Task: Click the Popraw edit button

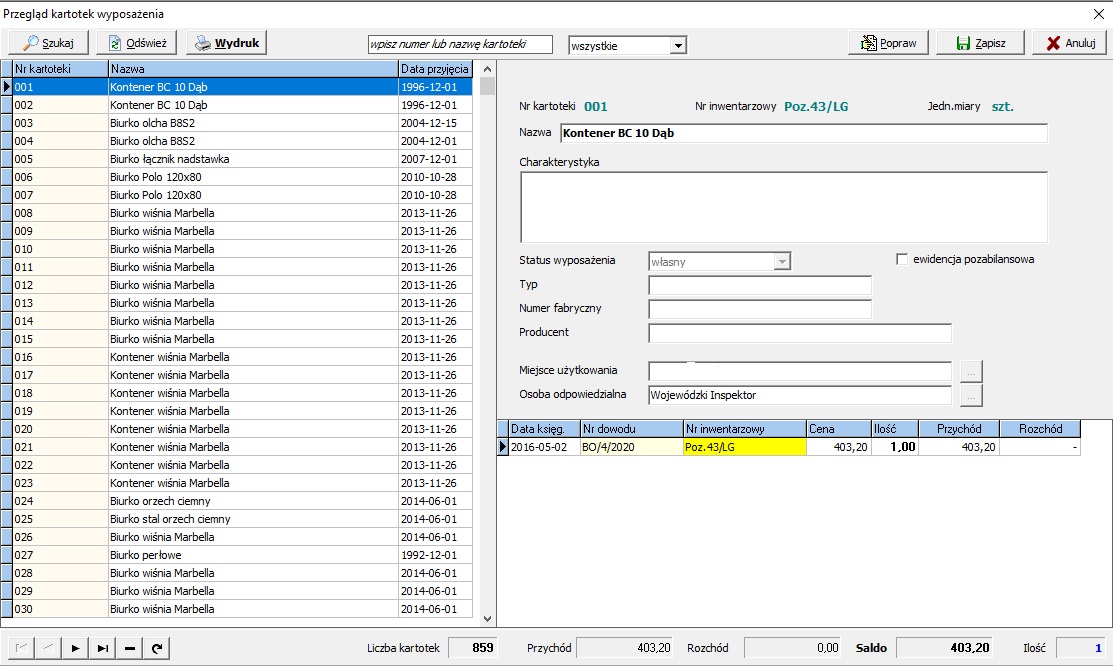Action: [x=889, y=43]
